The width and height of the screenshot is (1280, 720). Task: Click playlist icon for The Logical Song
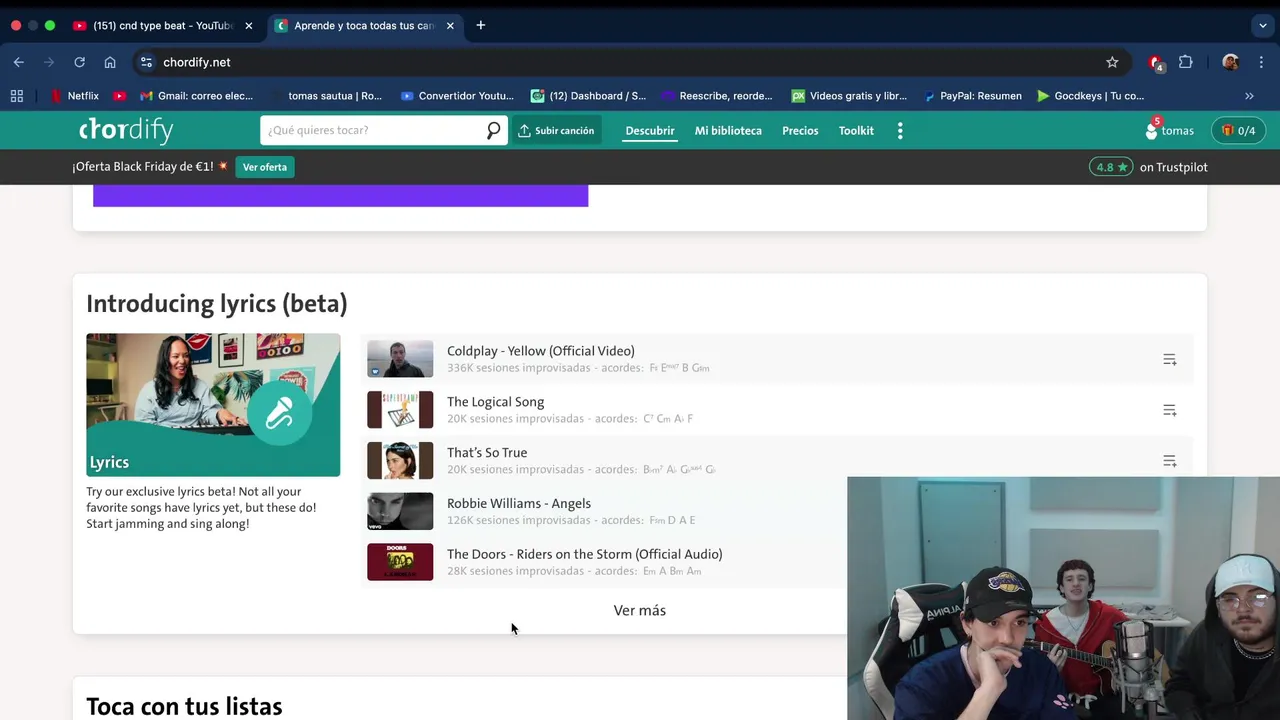(1169, 410)
